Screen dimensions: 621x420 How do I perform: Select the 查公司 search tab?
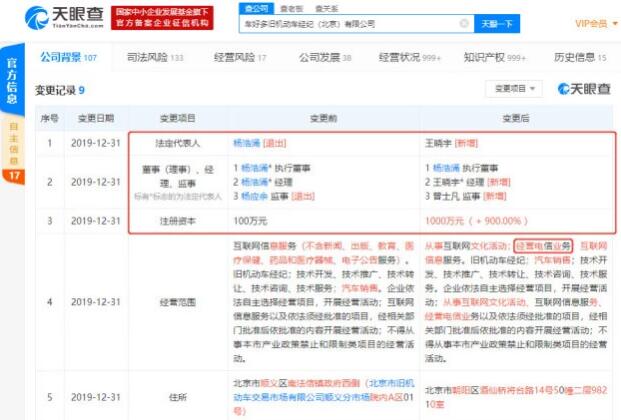256,8
